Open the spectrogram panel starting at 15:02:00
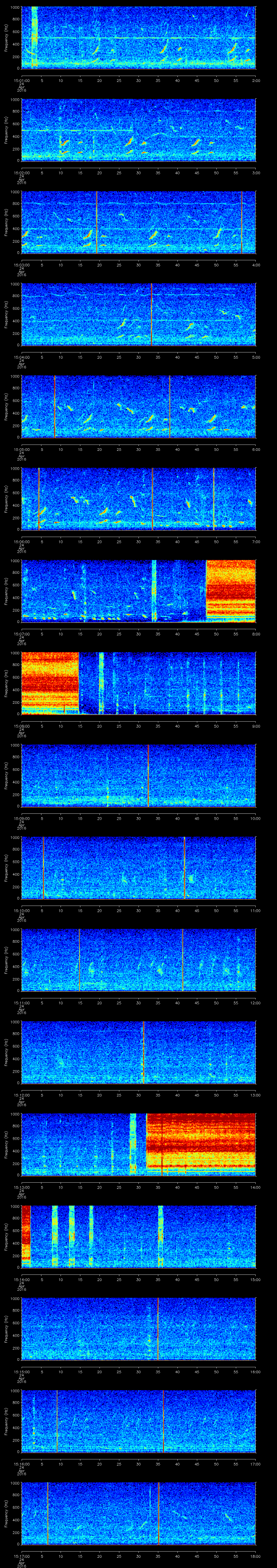Screen dimensions: 277x1568 139,130
